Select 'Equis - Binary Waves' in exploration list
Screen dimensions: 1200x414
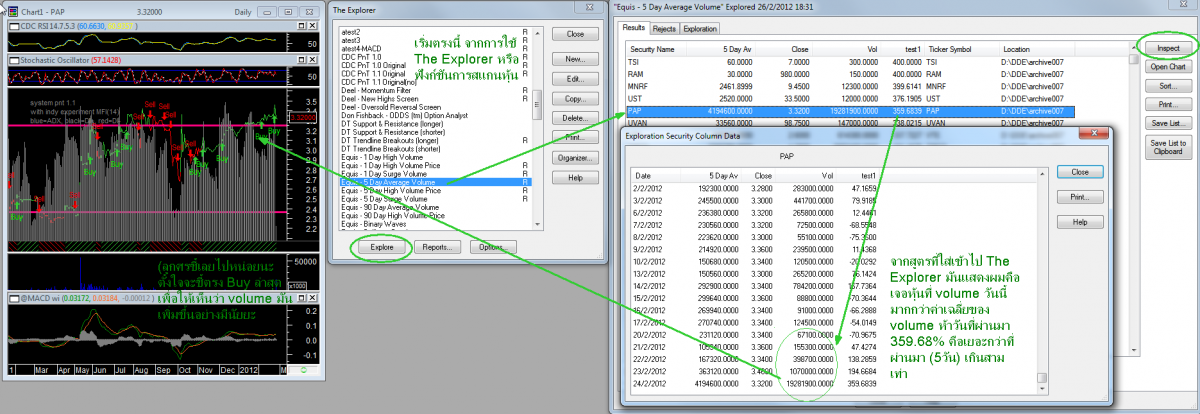pyautogui.click(x=435, y=225)
